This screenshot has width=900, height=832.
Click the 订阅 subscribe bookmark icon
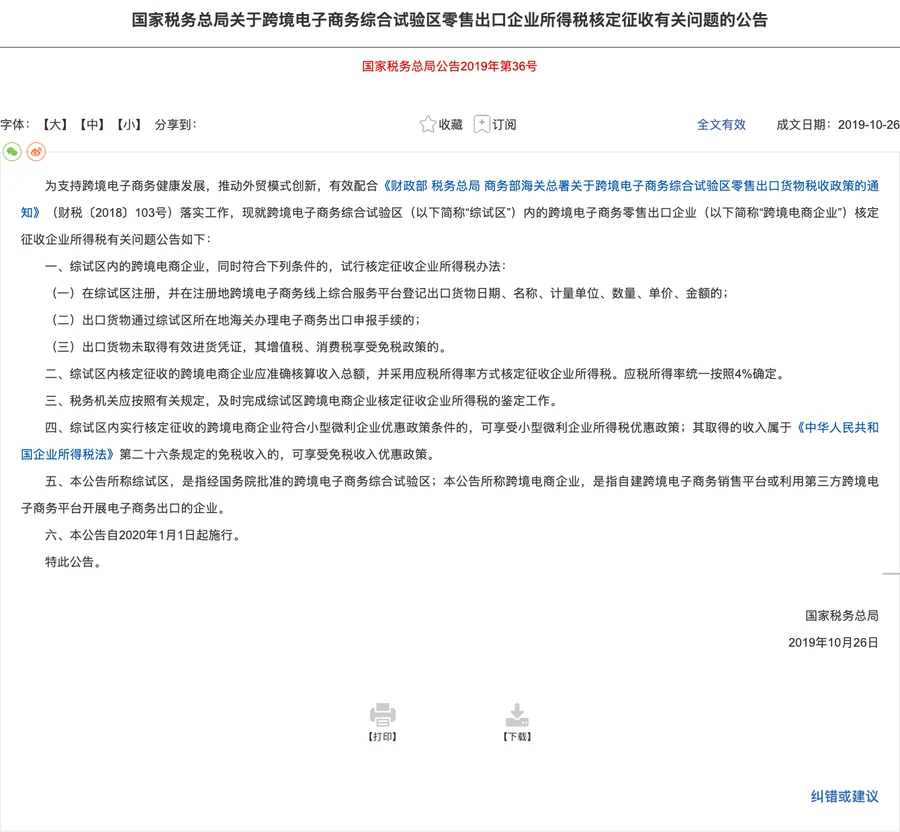click(x=481, y=125)
